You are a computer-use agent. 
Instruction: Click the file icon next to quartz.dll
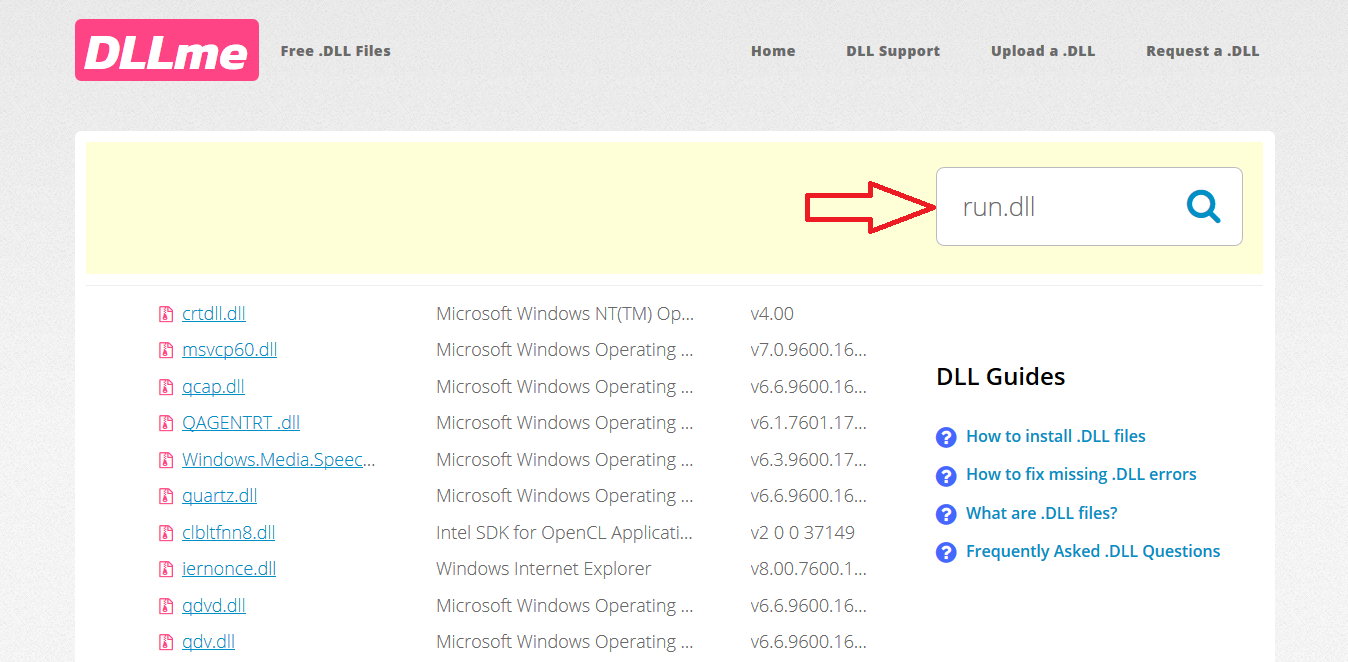(165, 495)
